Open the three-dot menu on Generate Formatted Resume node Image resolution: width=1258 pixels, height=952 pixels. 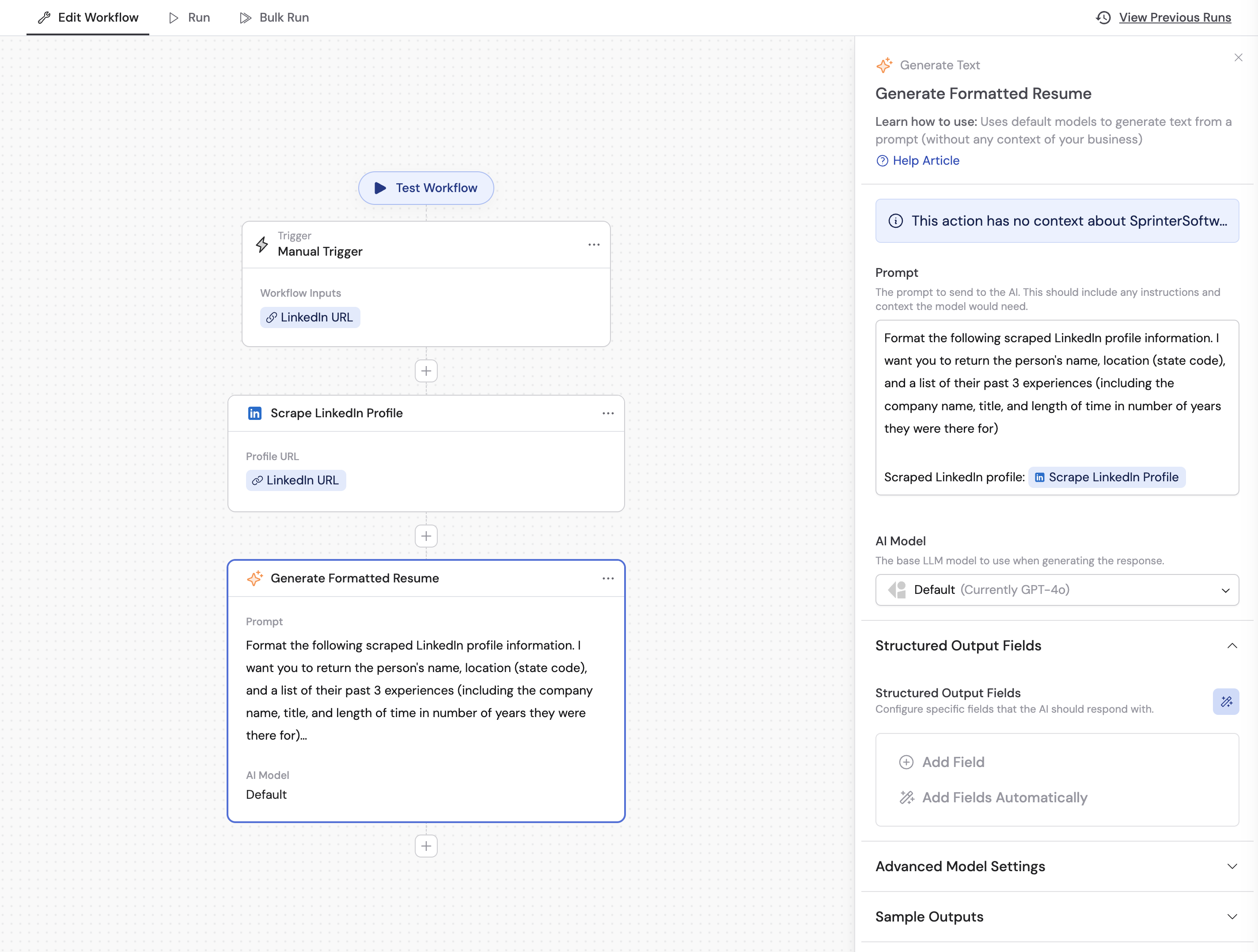click(608, 578)
